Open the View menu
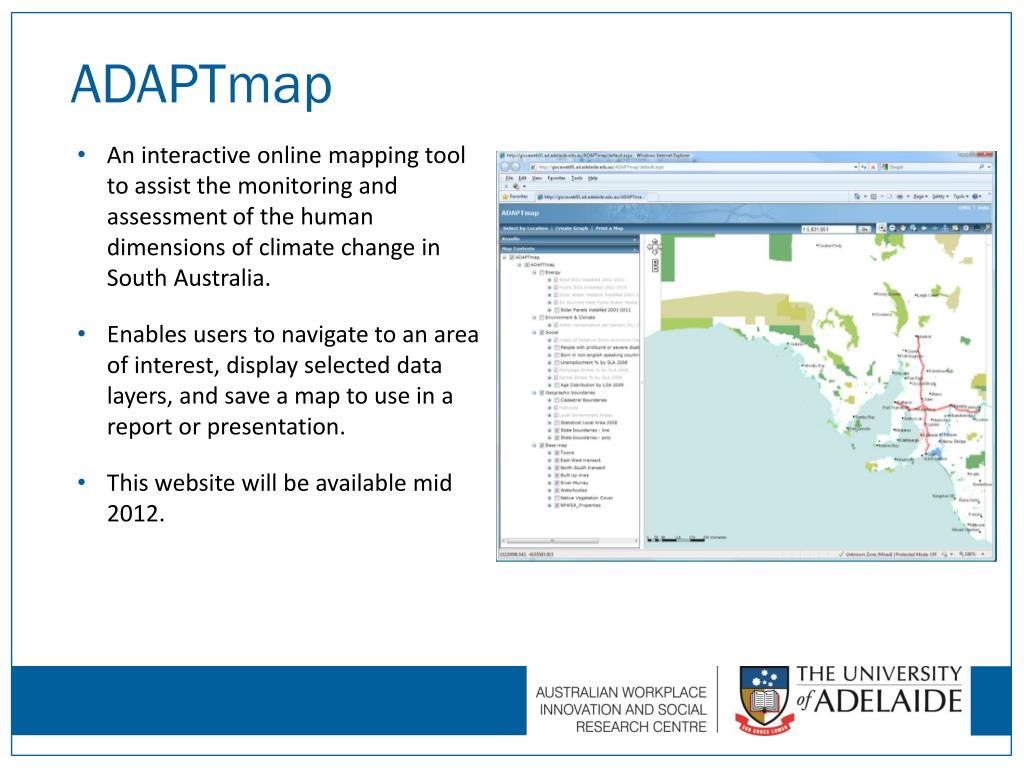 (x=536, y=178)
